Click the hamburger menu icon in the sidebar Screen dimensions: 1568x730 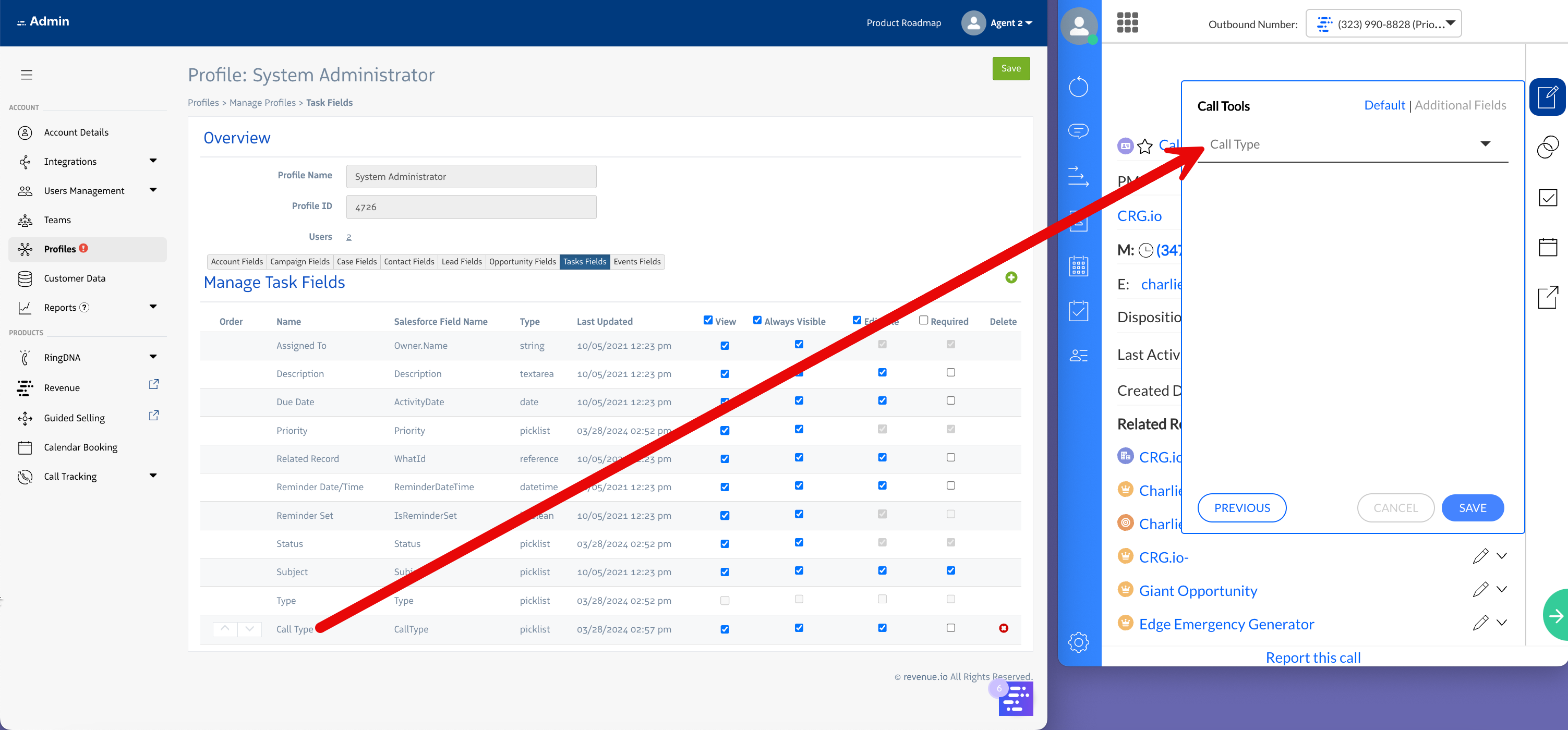[x=26, y=75]
